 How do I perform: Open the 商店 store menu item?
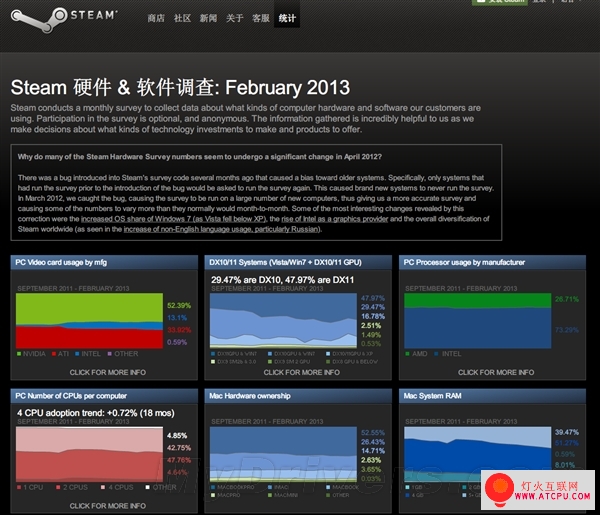click(156, 18)
